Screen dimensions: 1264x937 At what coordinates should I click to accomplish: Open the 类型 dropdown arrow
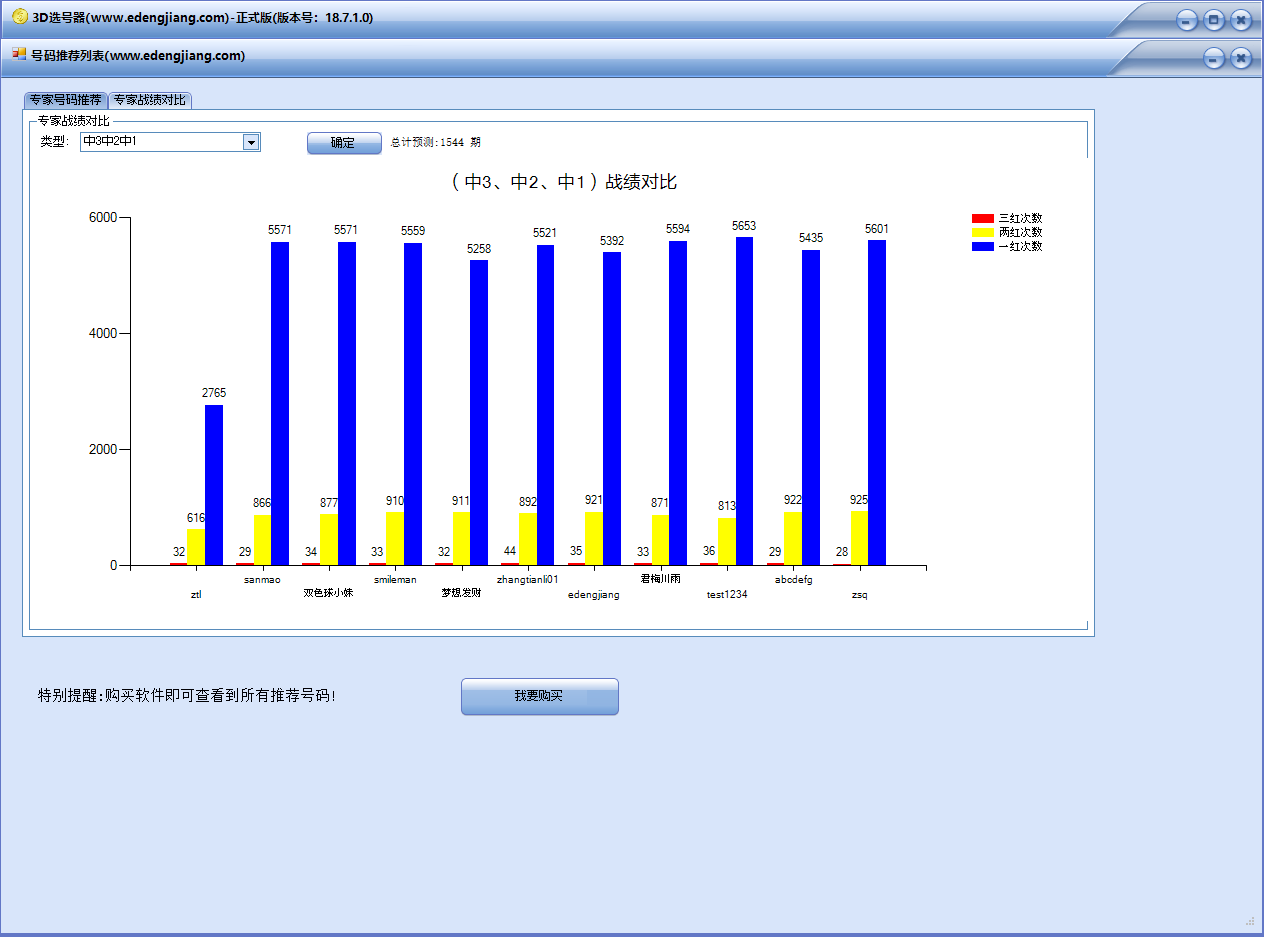pyautogui.click(x=251, y=142)
